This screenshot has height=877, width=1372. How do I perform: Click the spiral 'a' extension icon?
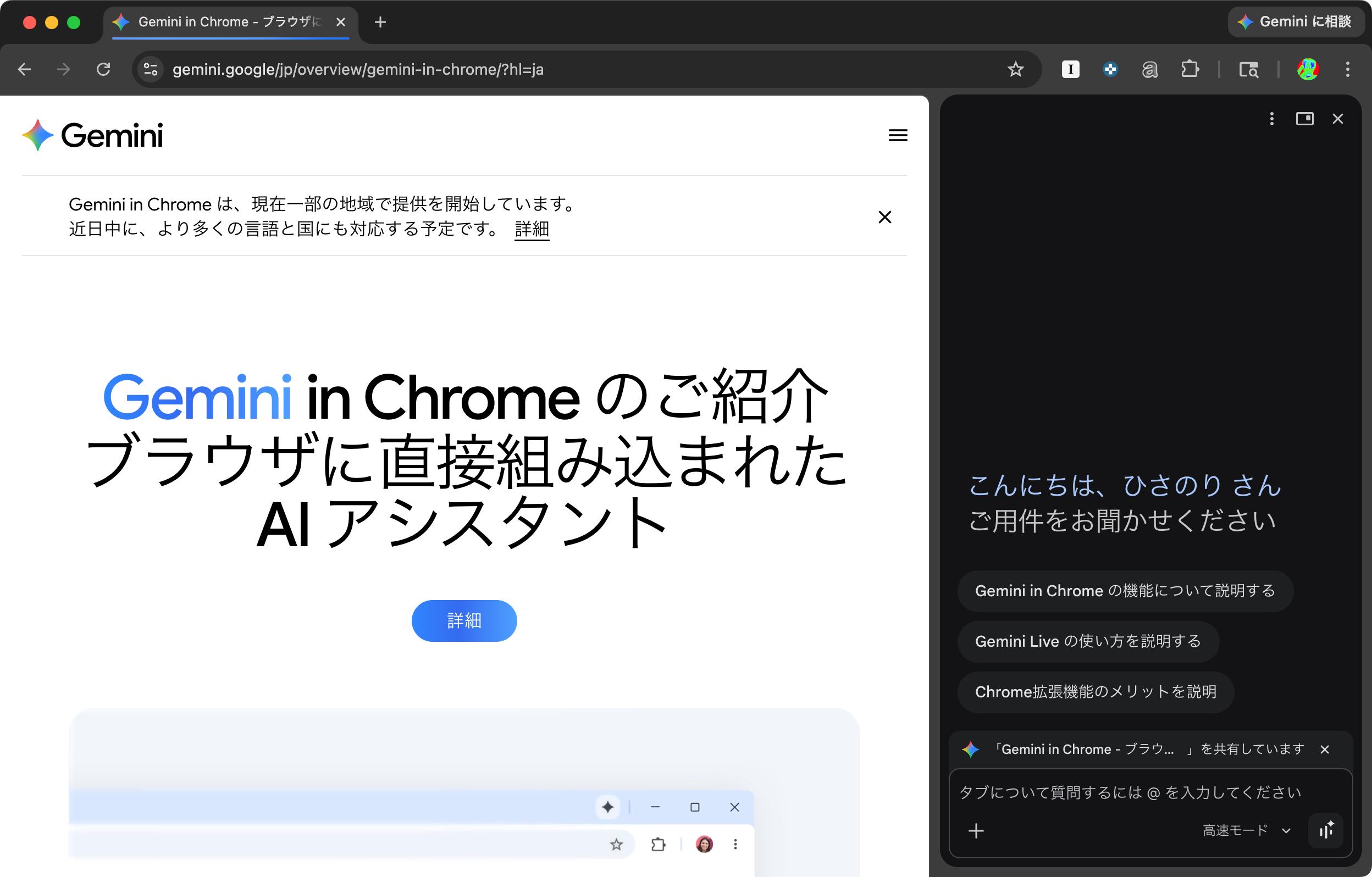[1150, 69]
